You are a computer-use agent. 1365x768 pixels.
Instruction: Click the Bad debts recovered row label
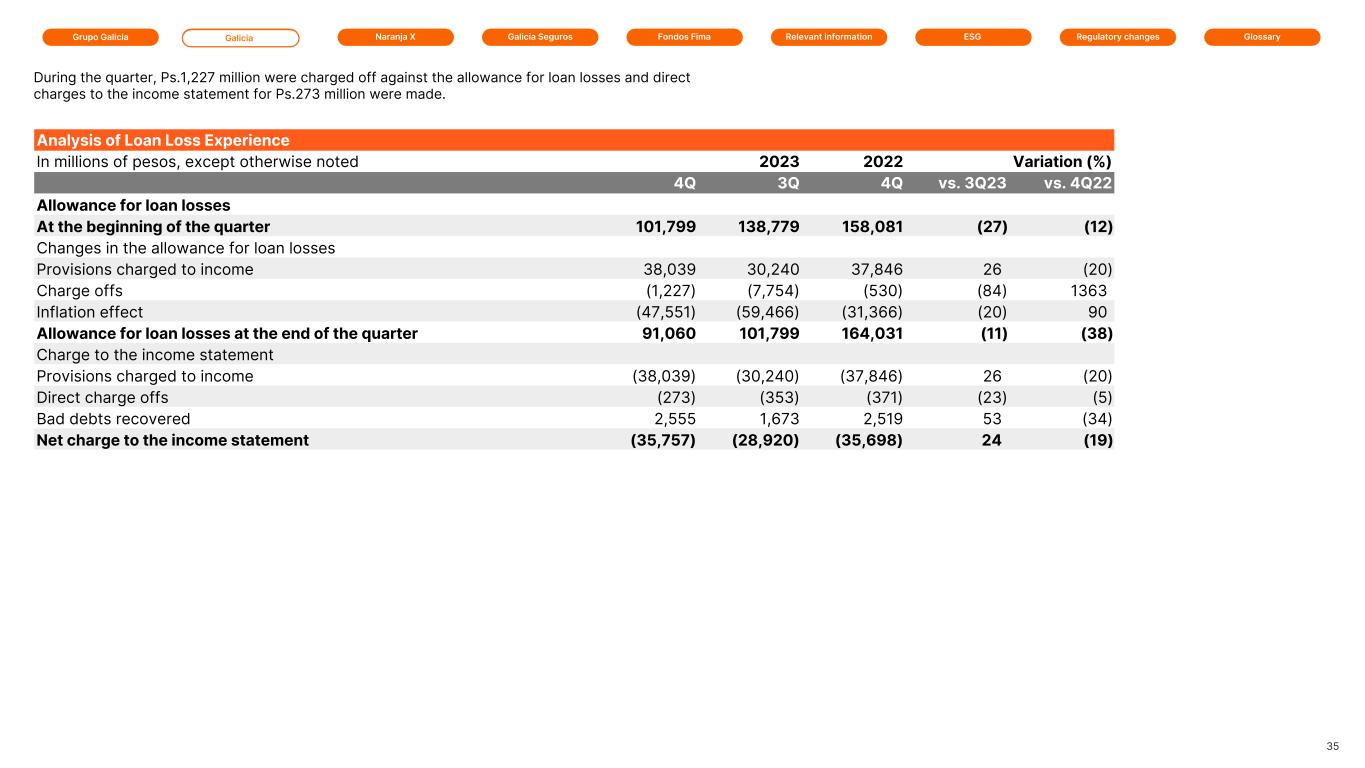(x=113, y=419)
